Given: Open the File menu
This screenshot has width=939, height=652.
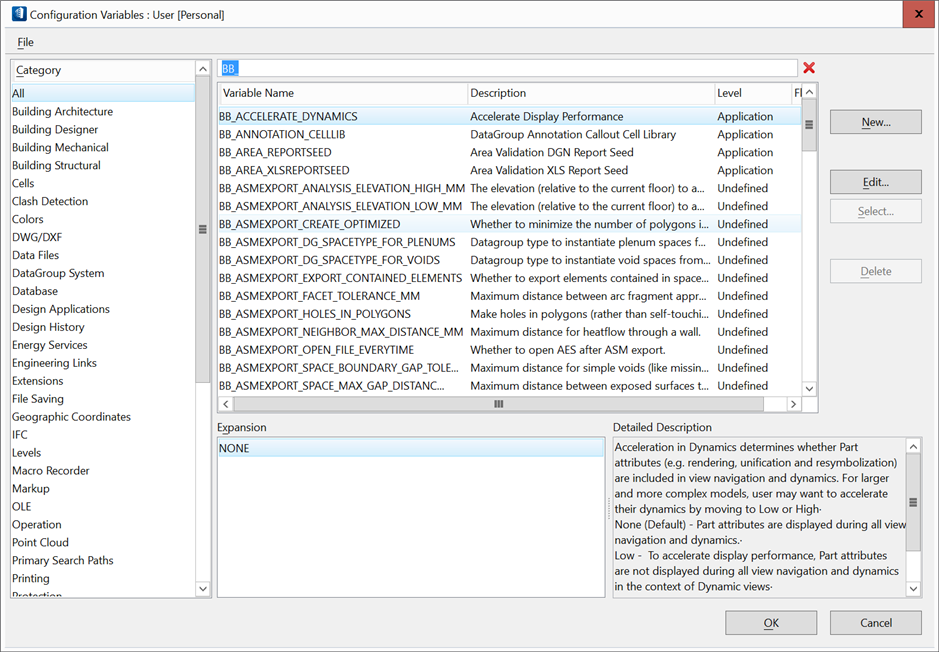Looking at the screenshot, I should tap(25, 42).
